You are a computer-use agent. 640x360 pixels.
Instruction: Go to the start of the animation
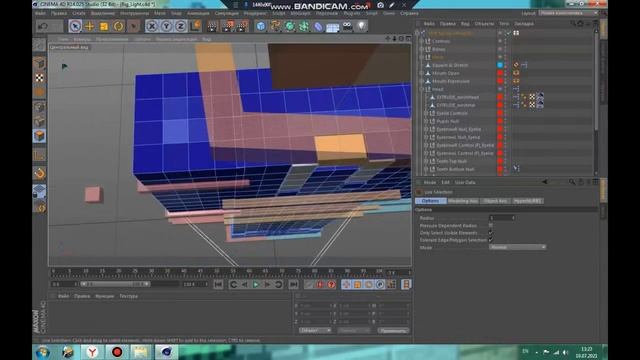[x=218, y=284]
